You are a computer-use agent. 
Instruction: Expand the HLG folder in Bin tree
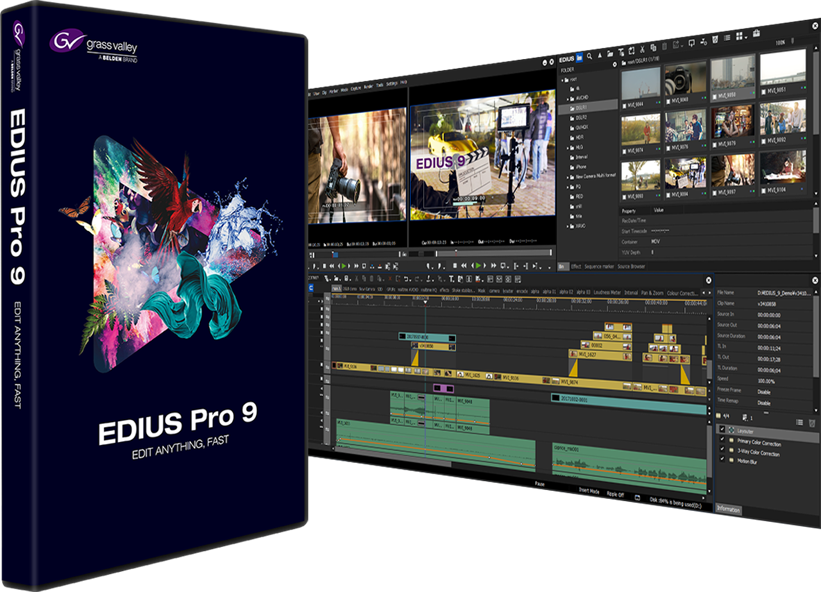(568, 148)
